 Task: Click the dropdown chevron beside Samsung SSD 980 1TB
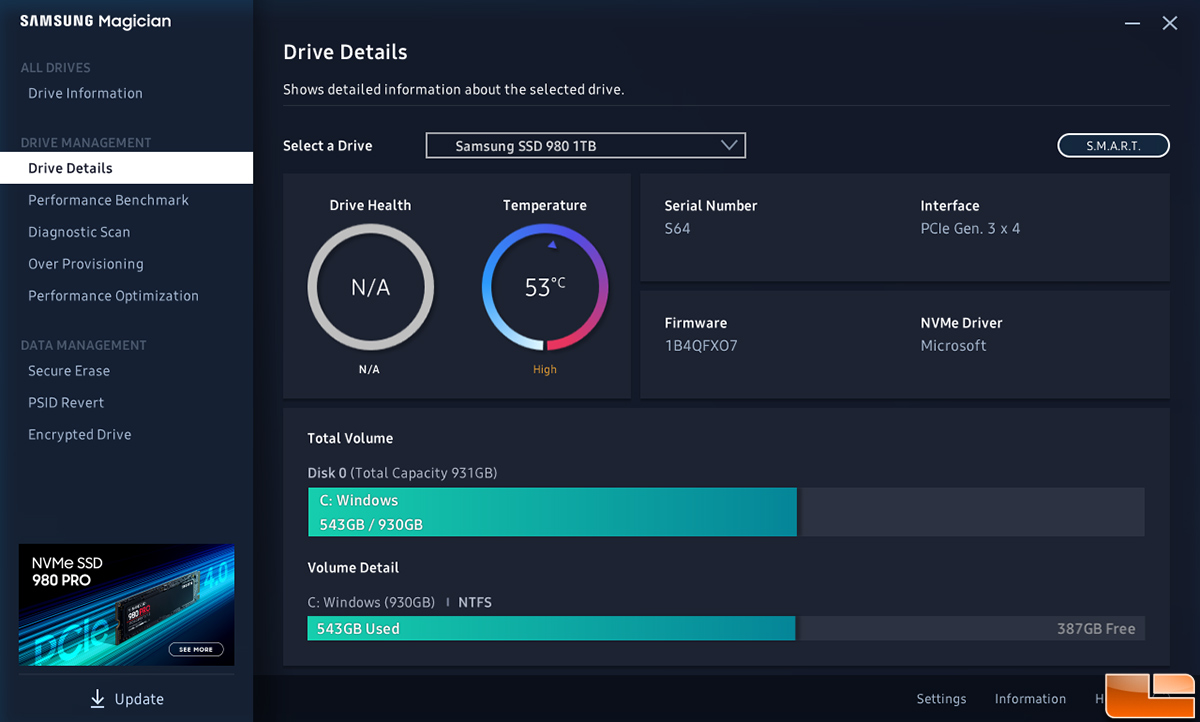pyautogui.click(x=730, y=146)
